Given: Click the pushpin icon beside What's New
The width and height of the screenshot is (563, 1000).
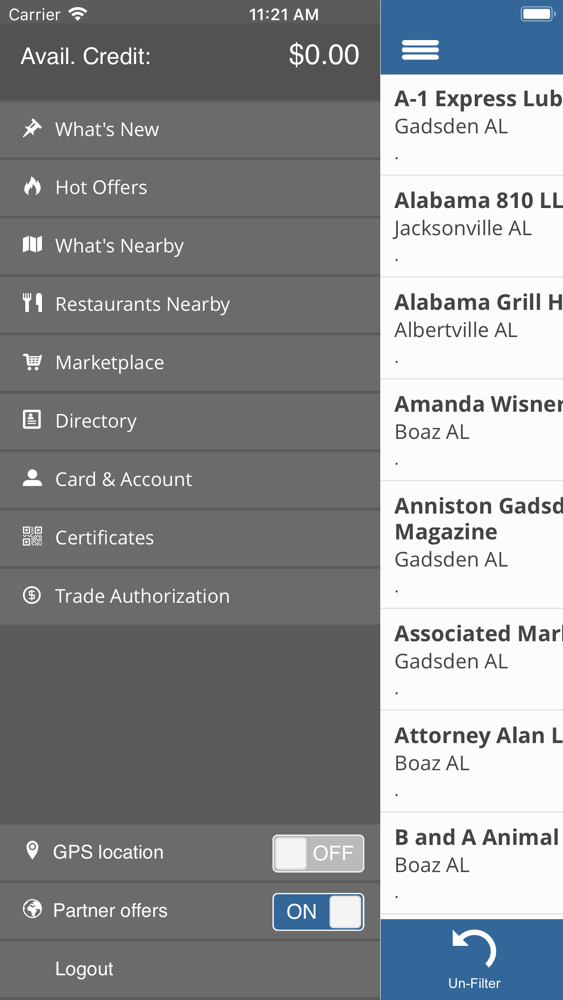Looking at the screenshot, I should coord(32,128).
